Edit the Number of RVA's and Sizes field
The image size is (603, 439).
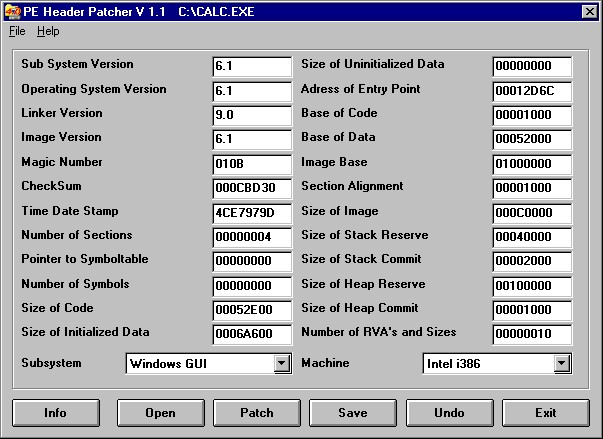point(532,334)
